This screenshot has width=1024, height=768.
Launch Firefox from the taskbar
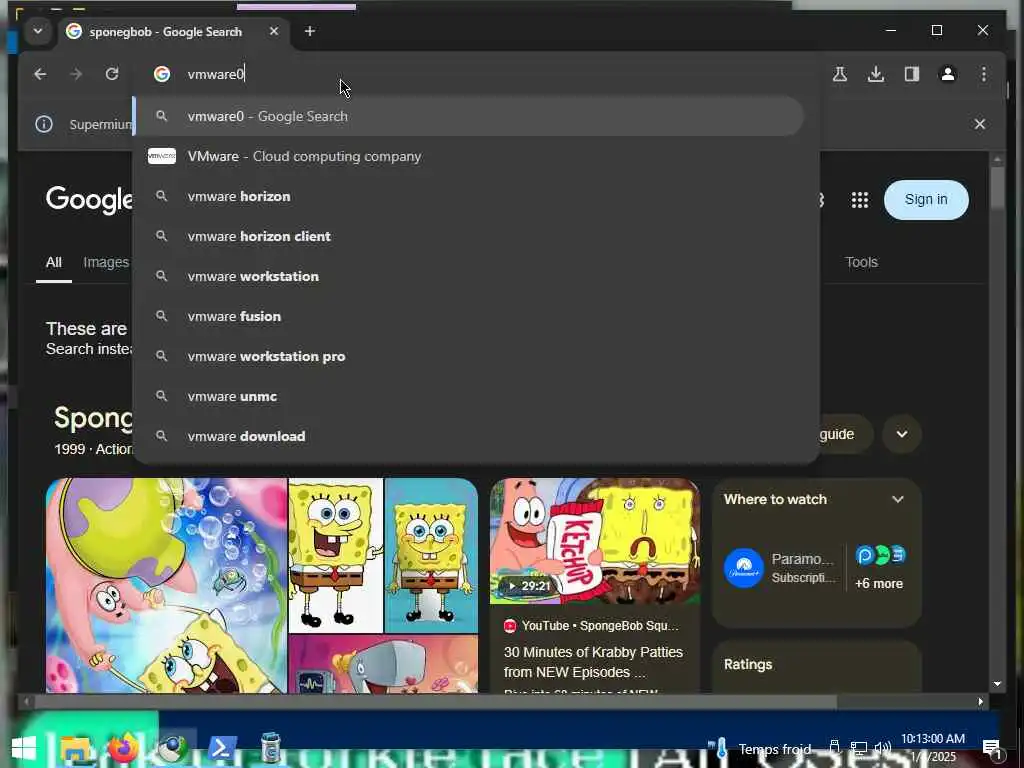[123, 748]
